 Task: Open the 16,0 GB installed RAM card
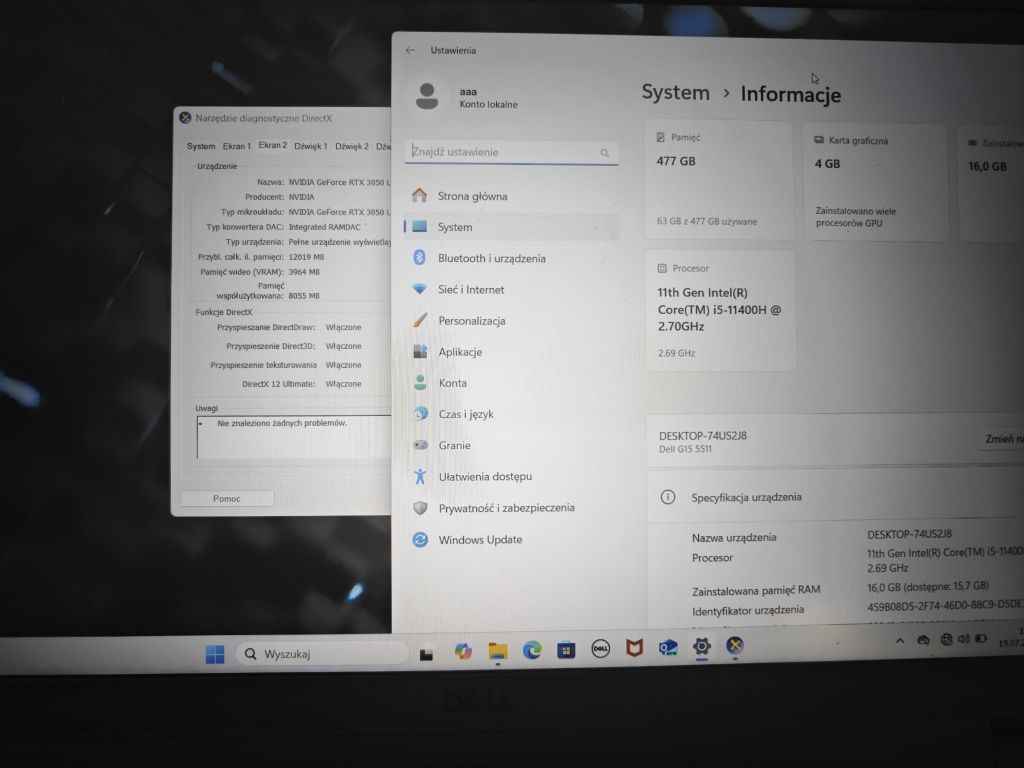tap(991, 184)
